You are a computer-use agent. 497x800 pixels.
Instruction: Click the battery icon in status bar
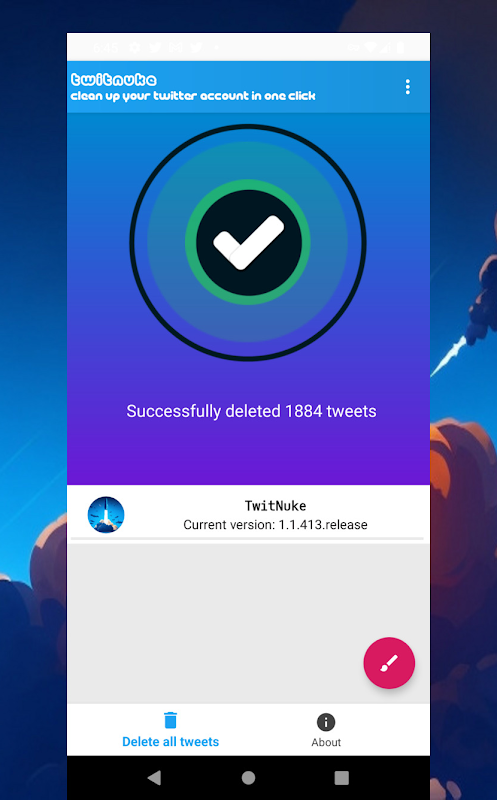(401, 47)
